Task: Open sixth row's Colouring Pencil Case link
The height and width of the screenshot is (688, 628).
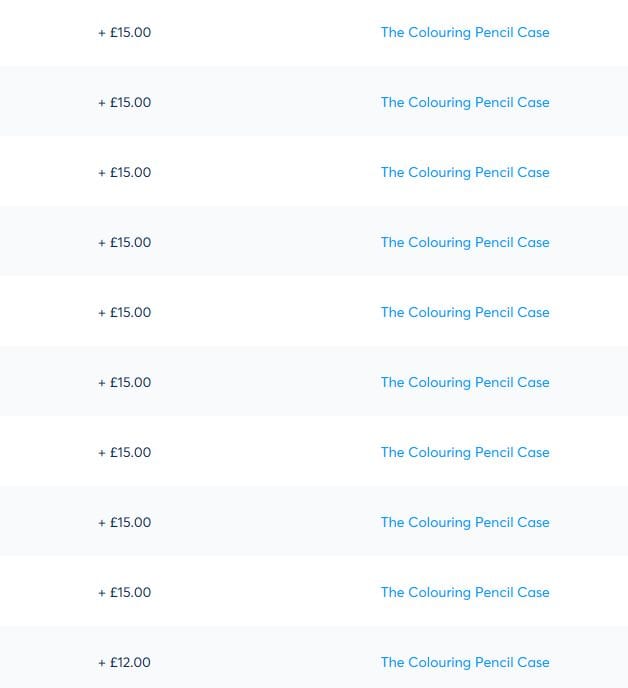Action: [465, 382]
